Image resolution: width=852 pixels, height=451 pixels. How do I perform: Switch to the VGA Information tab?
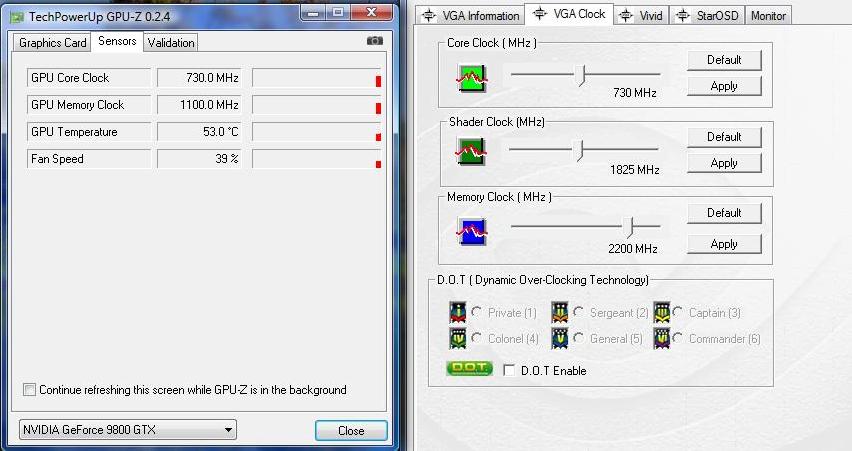click(x=471, y=16)
